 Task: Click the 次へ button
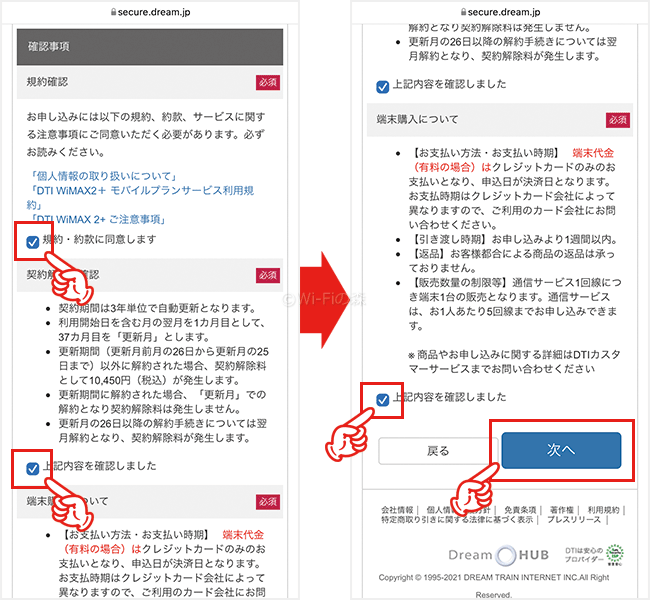[561, 450]
